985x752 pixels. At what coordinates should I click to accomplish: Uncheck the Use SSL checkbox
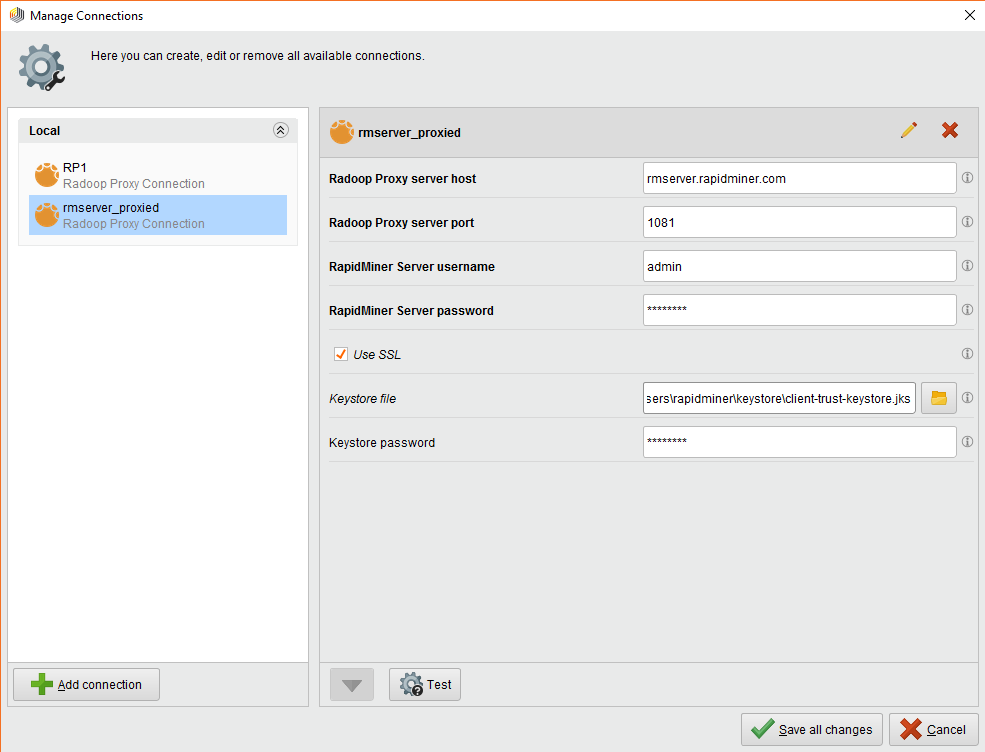(x=341, y=354)
